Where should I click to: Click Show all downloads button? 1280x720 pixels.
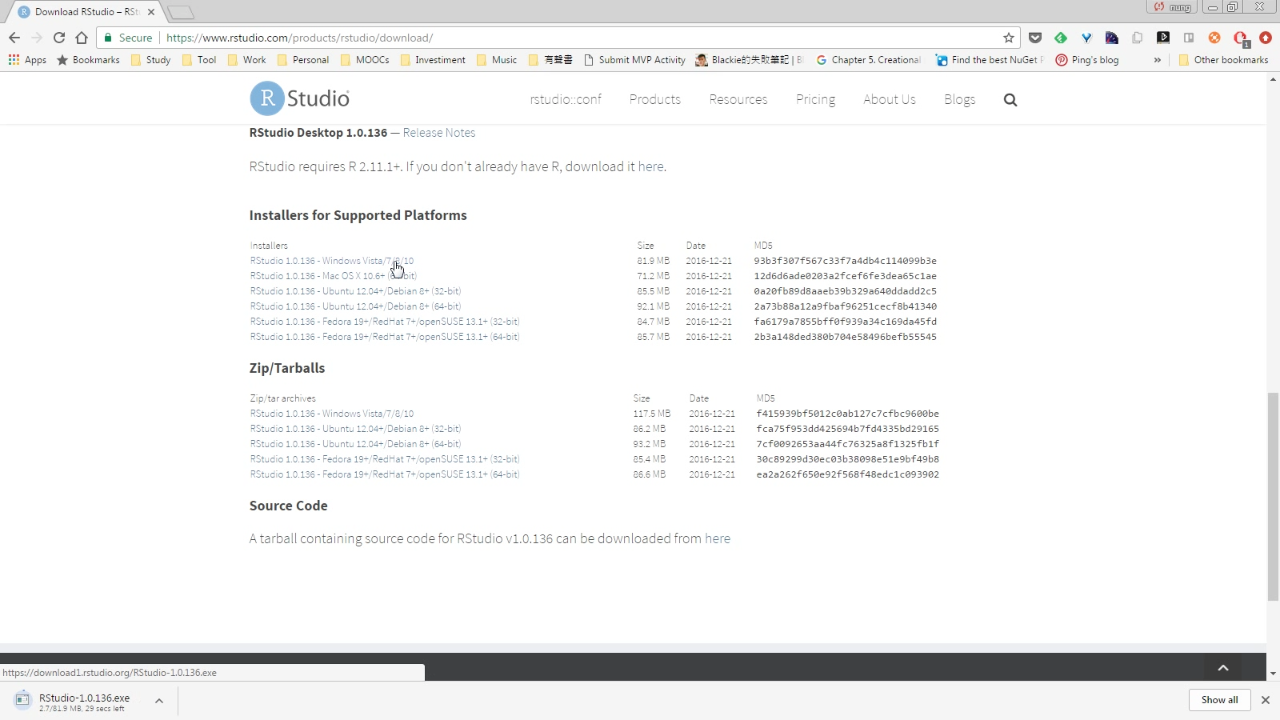tap(1219, 700)
